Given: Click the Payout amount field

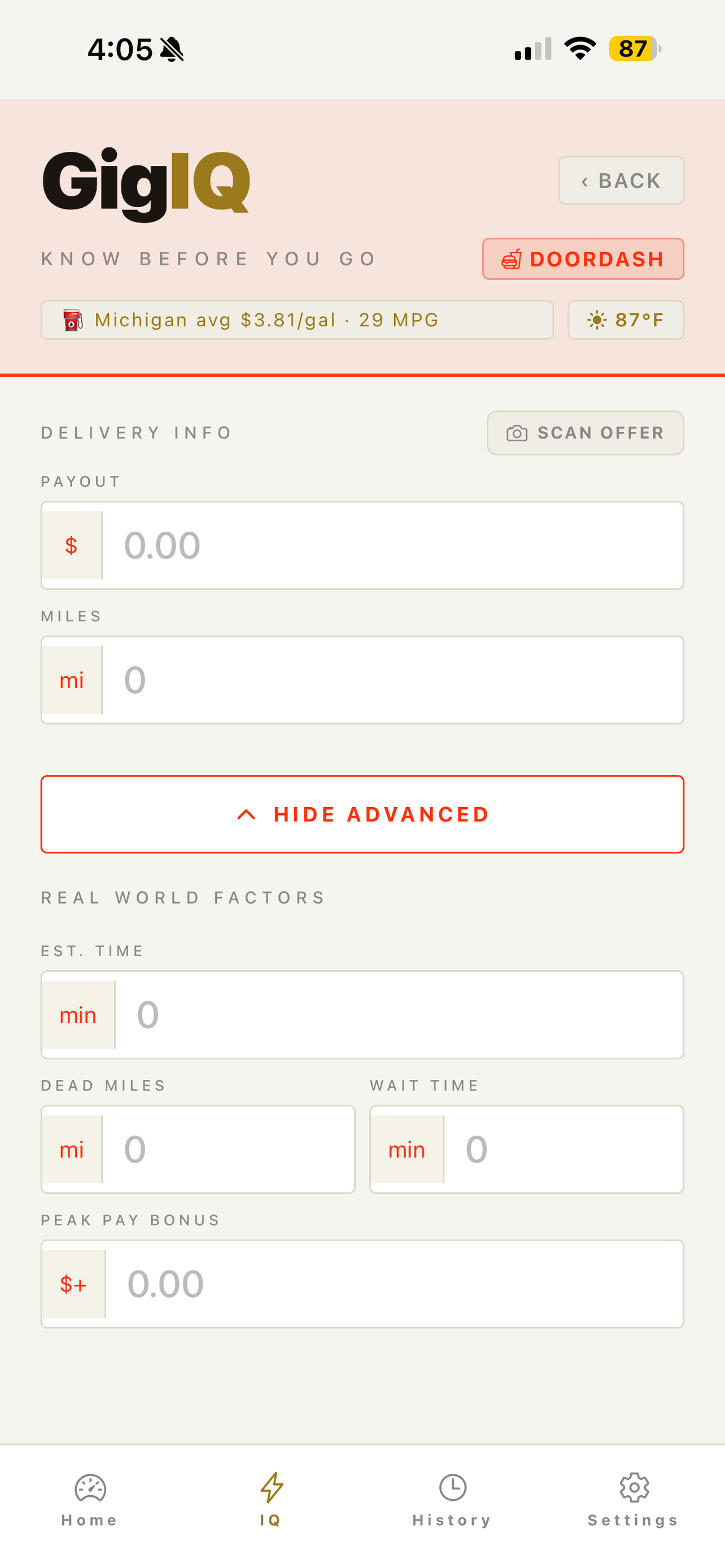Looking at the screenshot, I should pos(362,545).
